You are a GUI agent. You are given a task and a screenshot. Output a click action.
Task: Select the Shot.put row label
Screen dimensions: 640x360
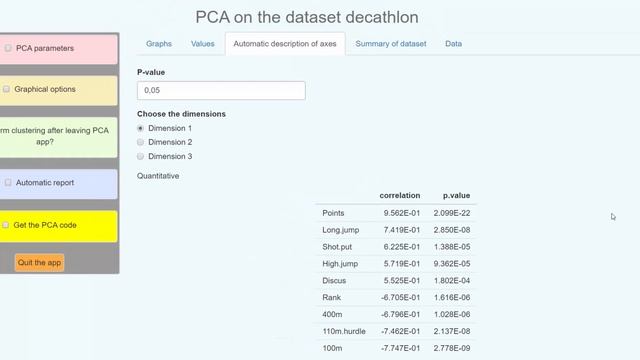337,247
